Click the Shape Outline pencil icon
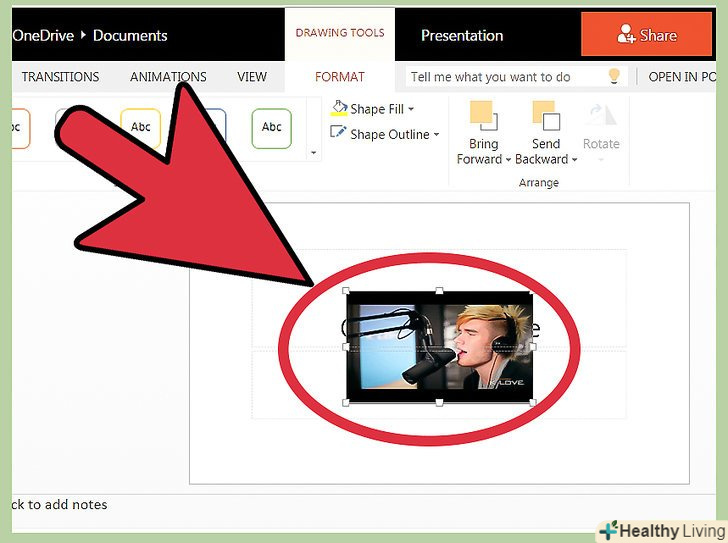This screenshot has width=728, height=543. click(x=338, y=133)
